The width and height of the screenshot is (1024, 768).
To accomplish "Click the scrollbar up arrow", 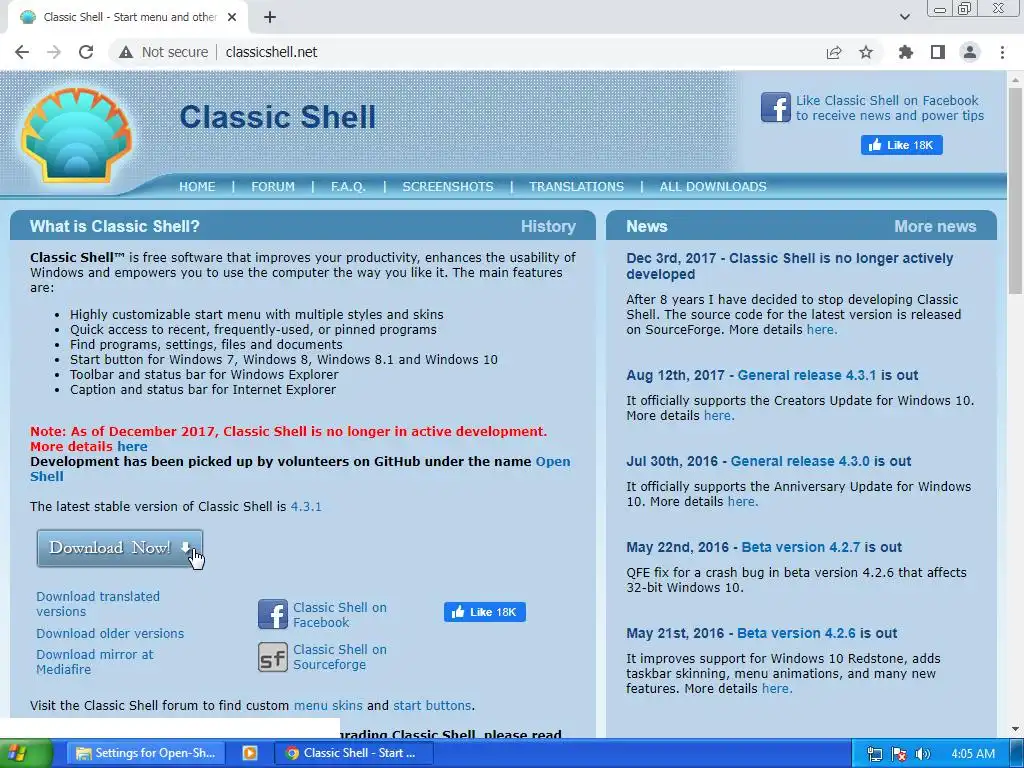I will [1015, 80].
